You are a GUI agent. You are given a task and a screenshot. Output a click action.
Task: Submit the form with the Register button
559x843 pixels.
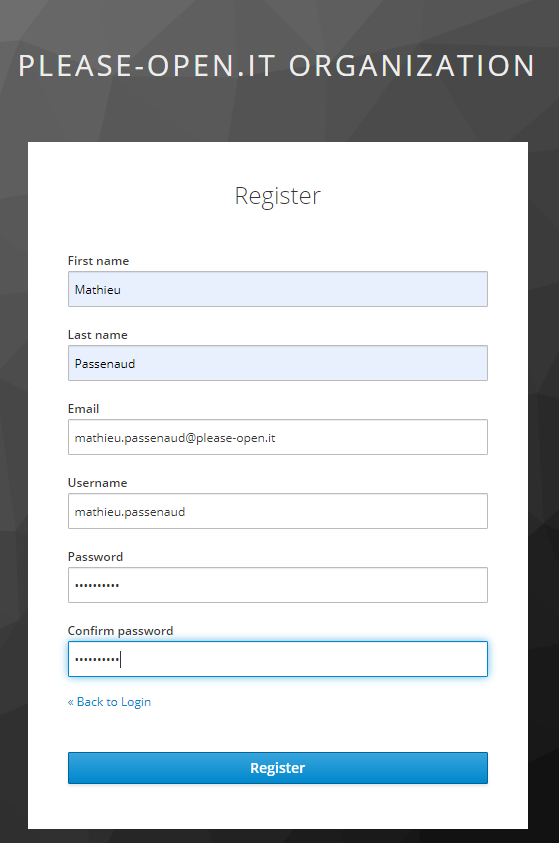pyautogui.click(x=277, y=768)
